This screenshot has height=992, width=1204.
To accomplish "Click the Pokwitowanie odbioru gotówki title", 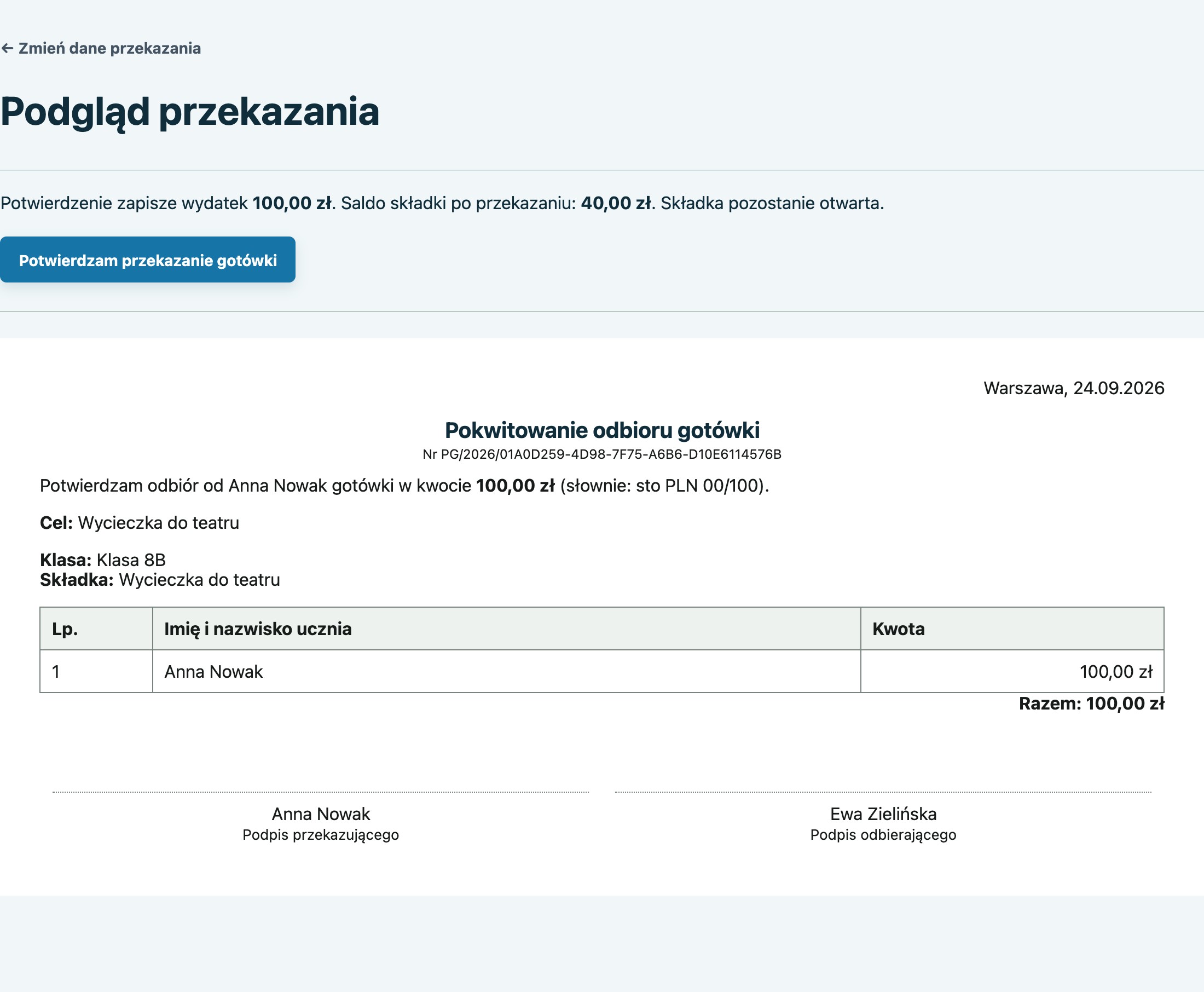I will 602,430.
